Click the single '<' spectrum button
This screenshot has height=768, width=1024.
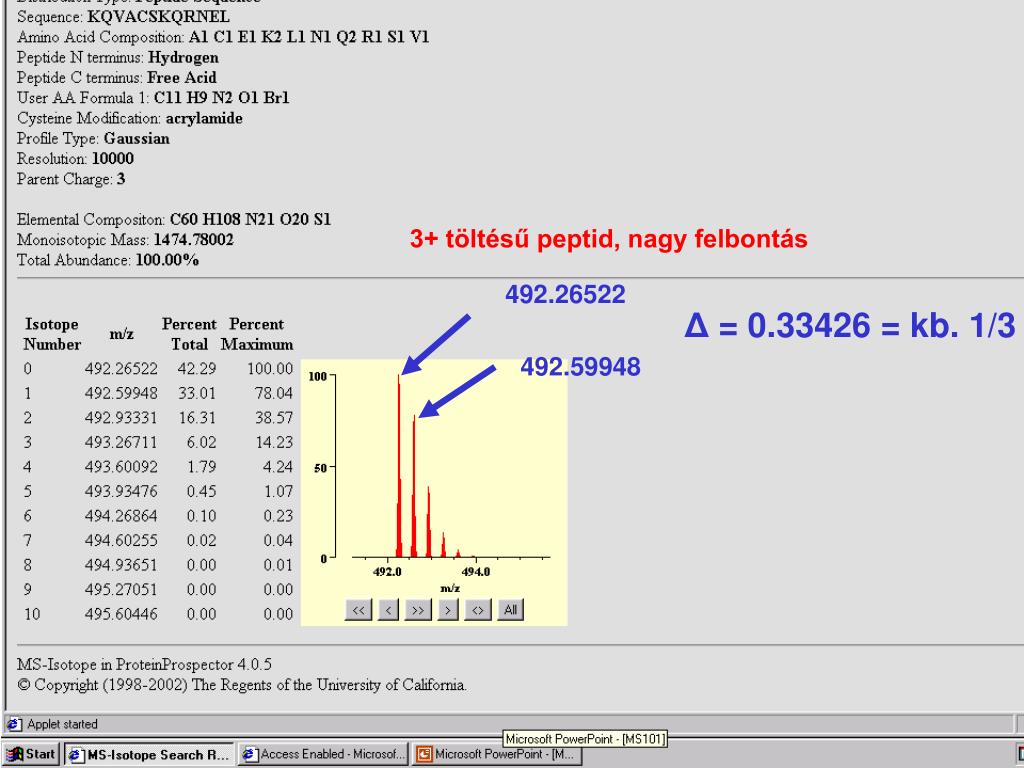coord(389,610)
